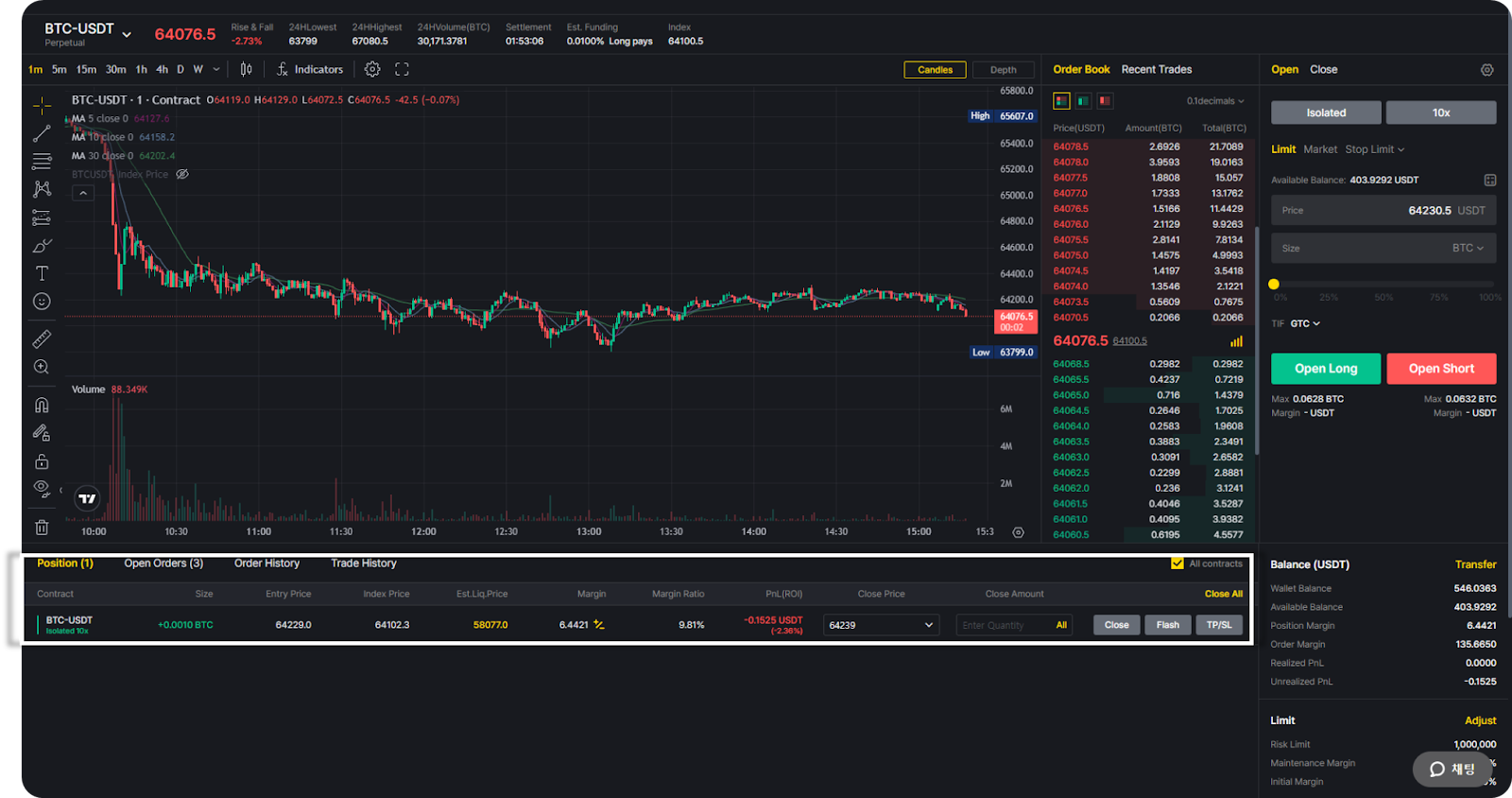The height and width of the screenshot is (798, 1512).
Task: Select the 1h timeframe
Action: (x=142, y=69)
